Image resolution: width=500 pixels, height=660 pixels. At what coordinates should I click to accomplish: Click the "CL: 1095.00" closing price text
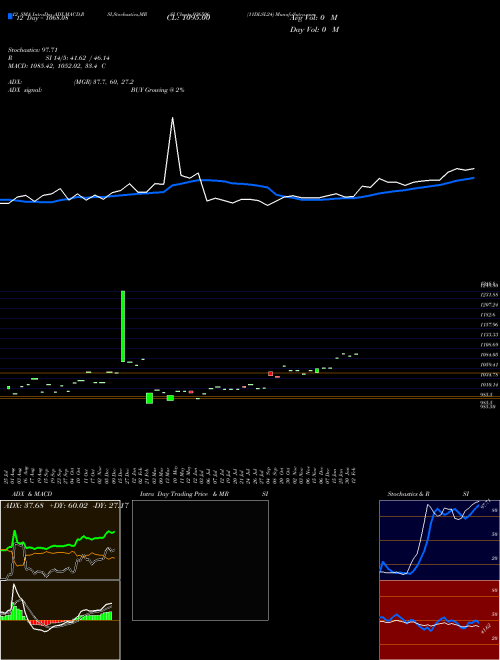tap(189, 18)
